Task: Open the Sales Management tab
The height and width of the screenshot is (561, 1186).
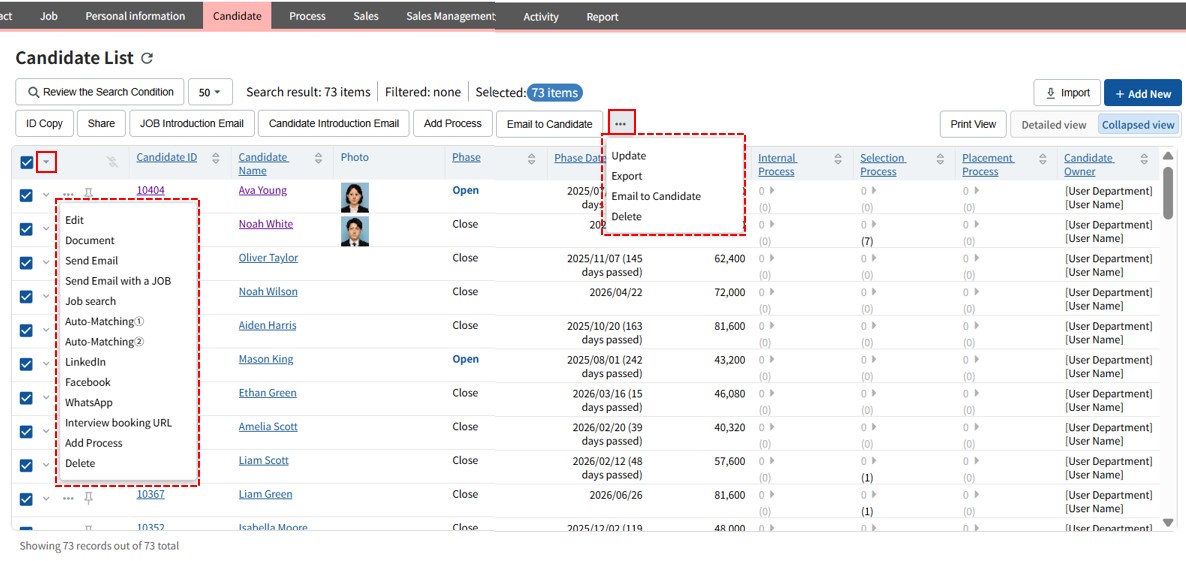Action: point(450,16)
